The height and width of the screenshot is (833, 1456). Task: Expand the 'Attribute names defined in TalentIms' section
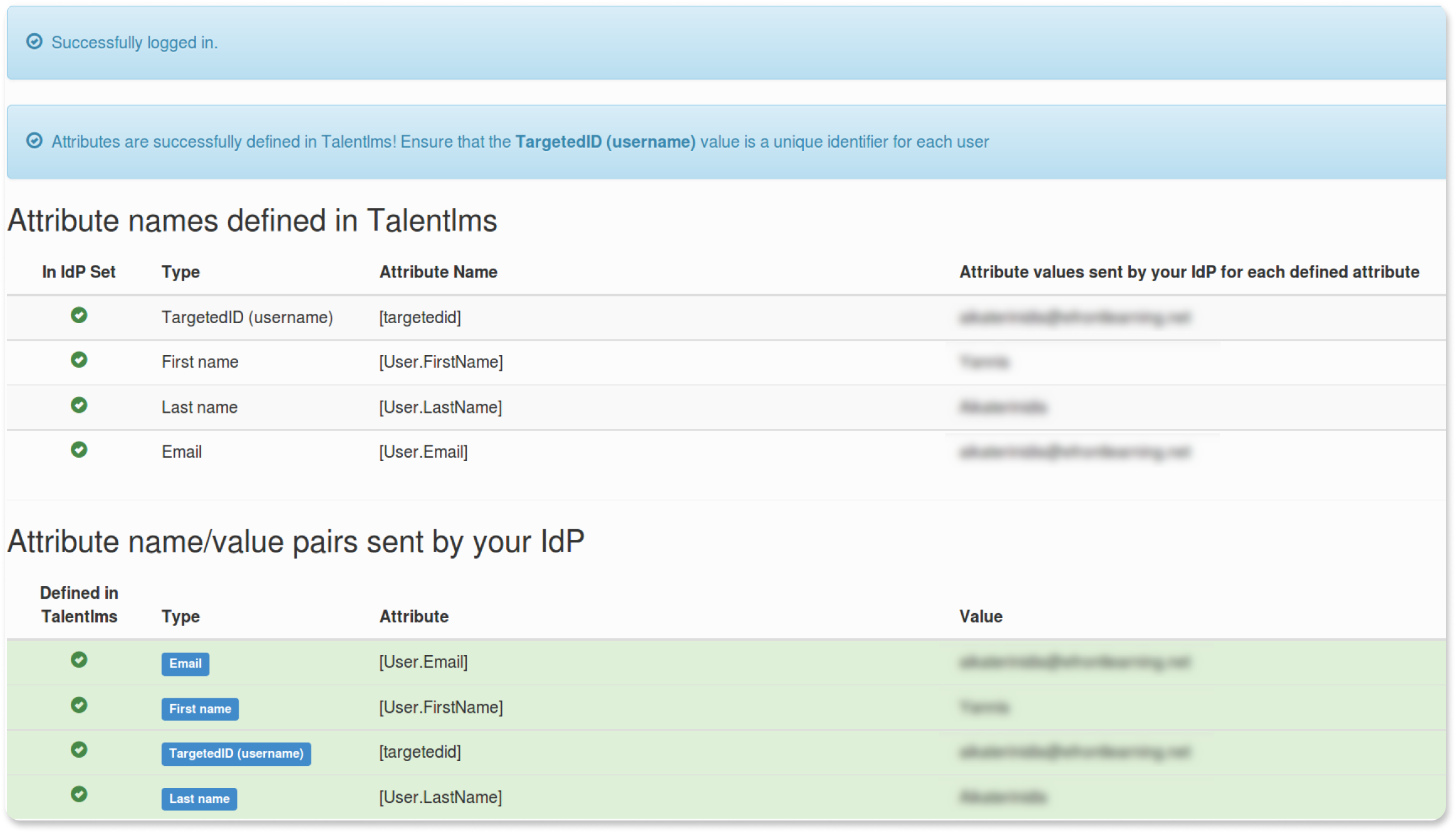252,220
